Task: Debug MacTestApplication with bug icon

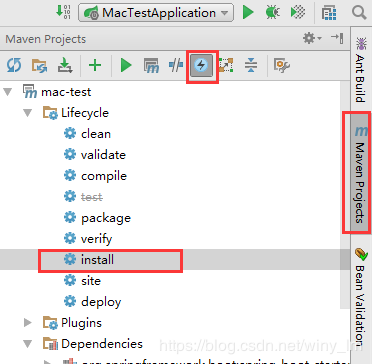Action: [272, 12]
